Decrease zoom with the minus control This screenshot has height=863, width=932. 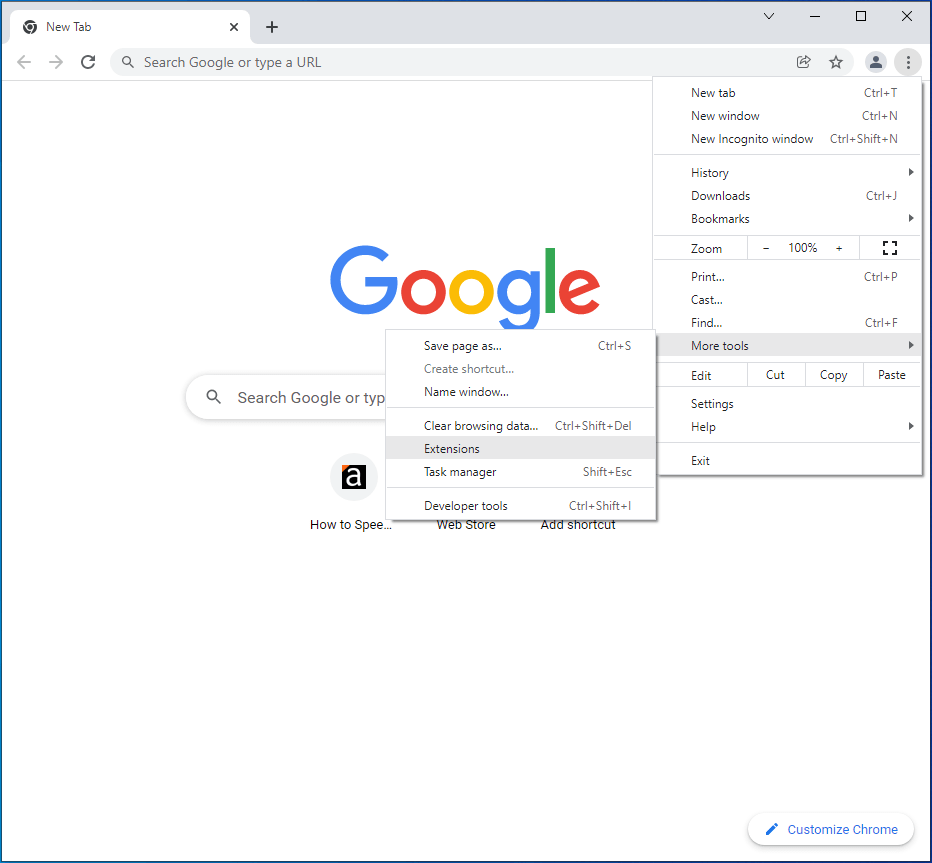pos(765,247)
